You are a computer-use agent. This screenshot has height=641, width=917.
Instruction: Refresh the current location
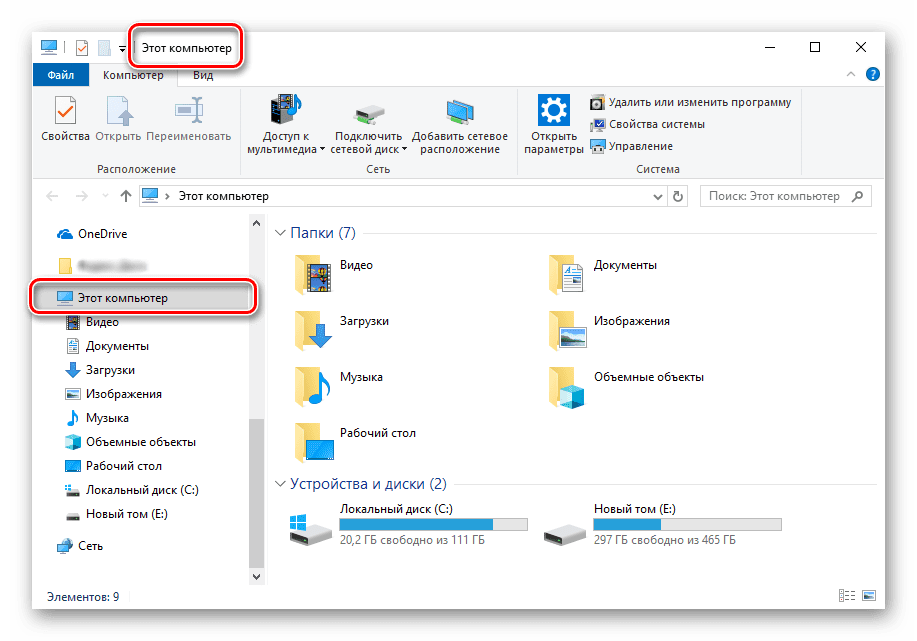(678, 196)
